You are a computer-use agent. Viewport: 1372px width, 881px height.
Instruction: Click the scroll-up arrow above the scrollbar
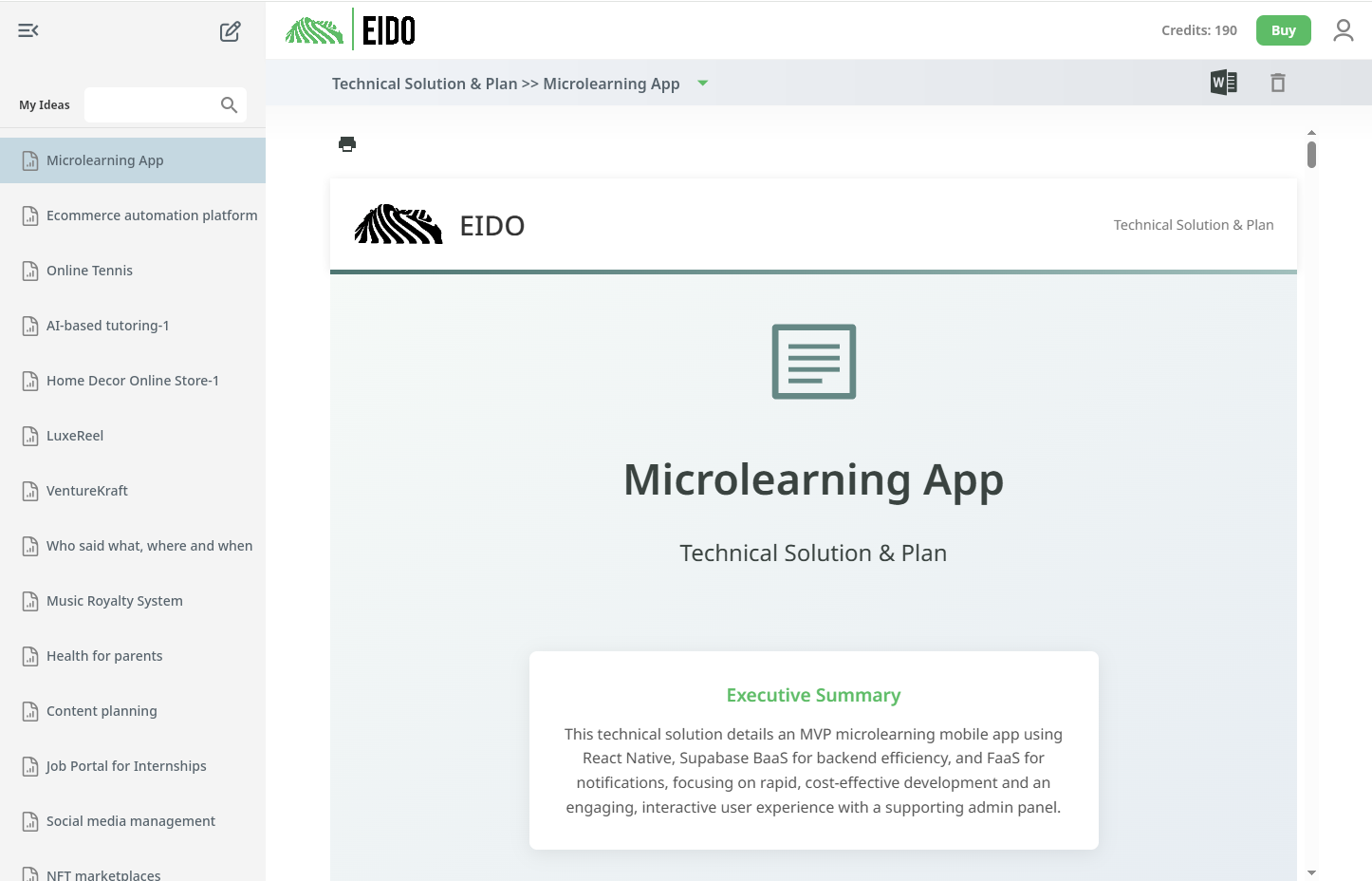tap(1311, 134)
